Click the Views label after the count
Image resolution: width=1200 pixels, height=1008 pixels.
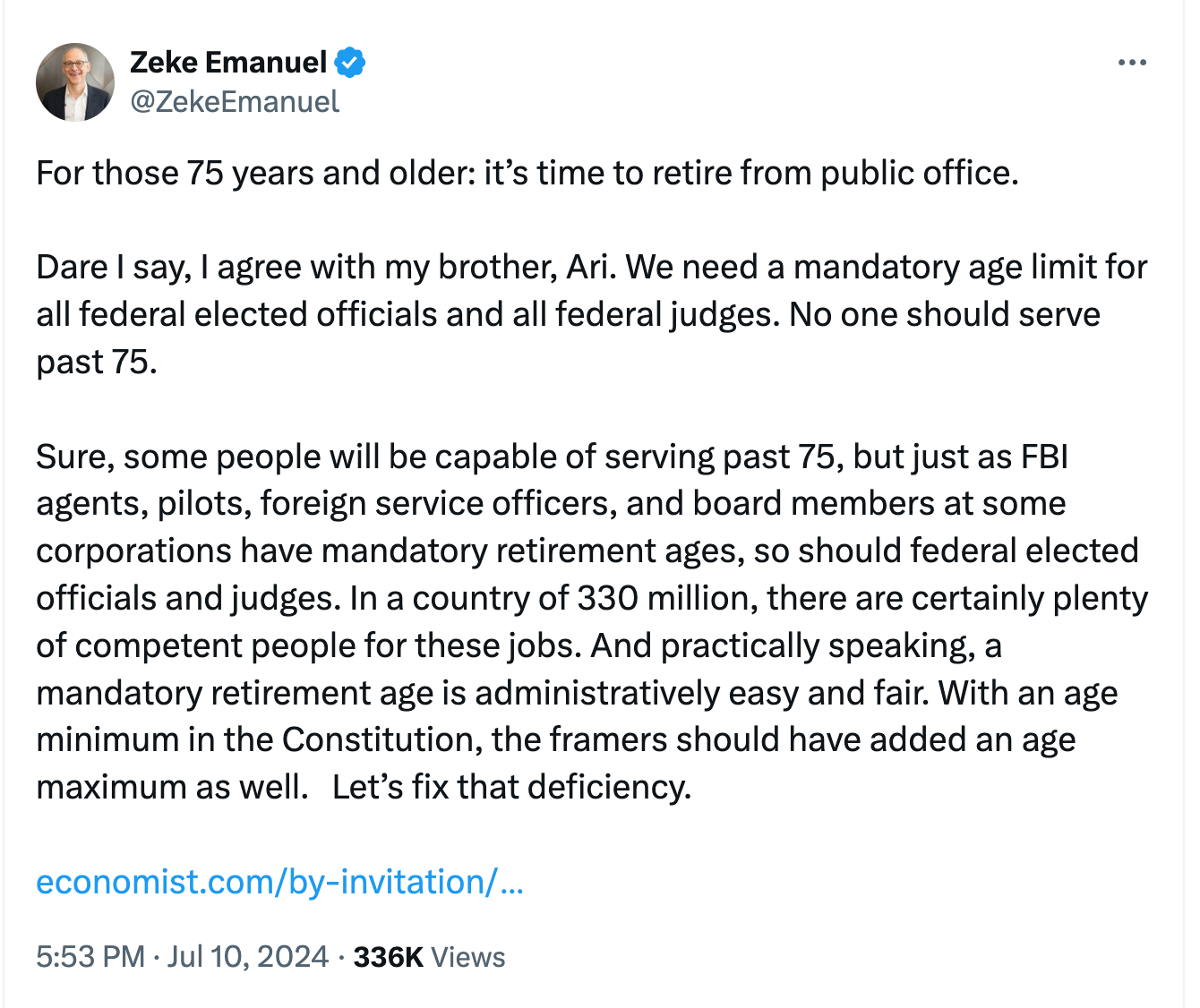coord(469,956)
